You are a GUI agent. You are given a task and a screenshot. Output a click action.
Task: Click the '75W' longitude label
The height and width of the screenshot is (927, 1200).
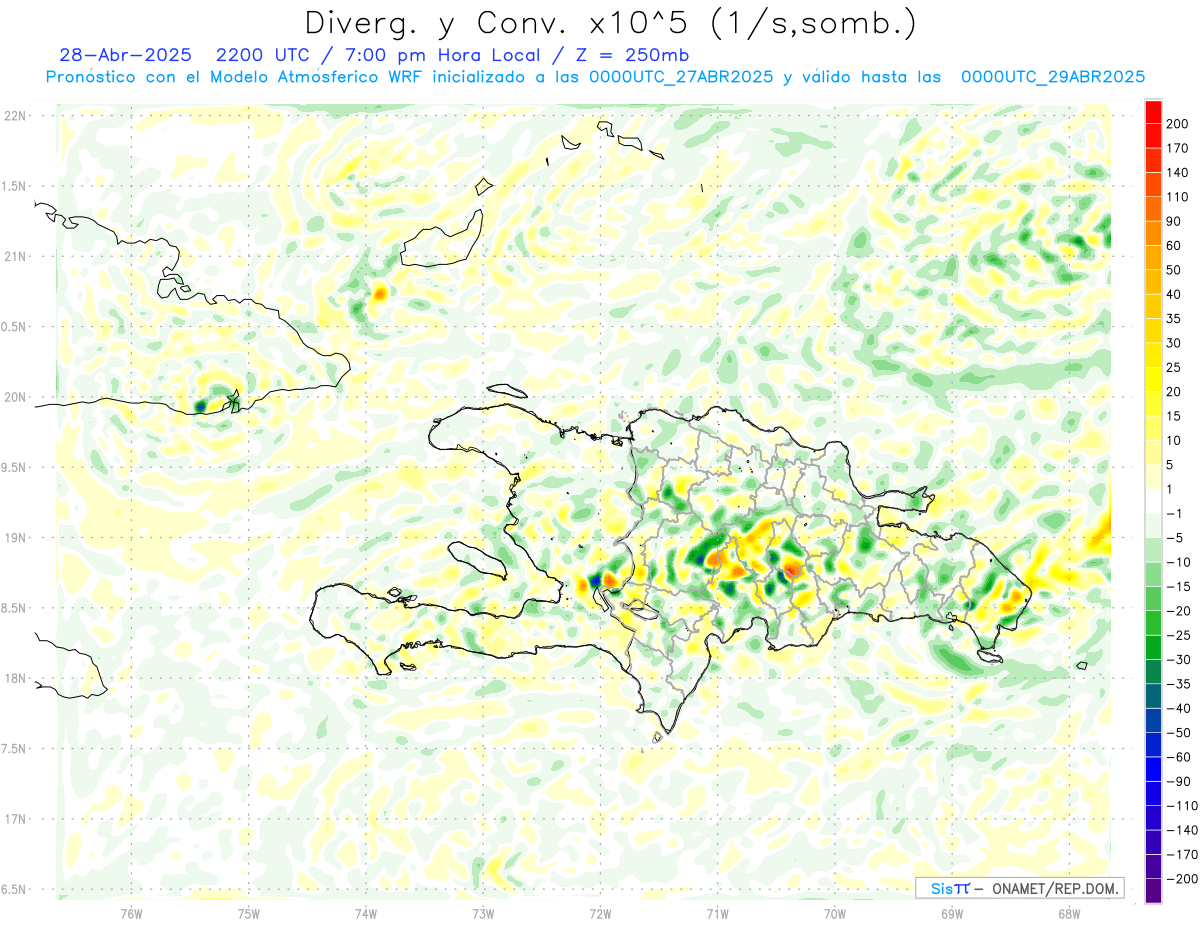pos(248,913)
